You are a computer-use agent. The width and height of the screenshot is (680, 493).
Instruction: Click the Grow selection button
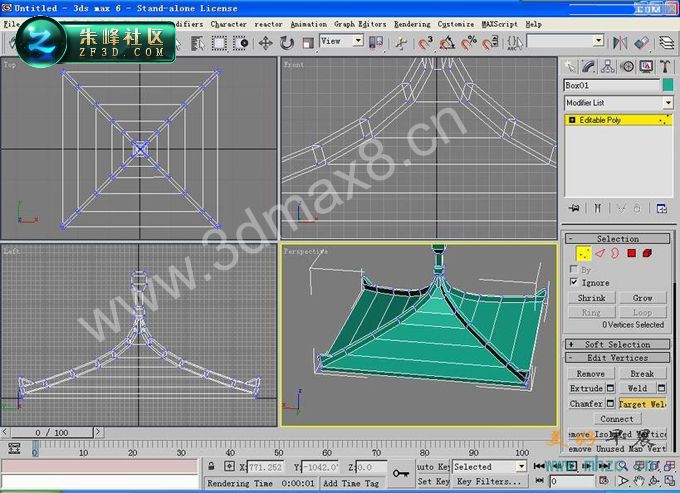(643, 298)
